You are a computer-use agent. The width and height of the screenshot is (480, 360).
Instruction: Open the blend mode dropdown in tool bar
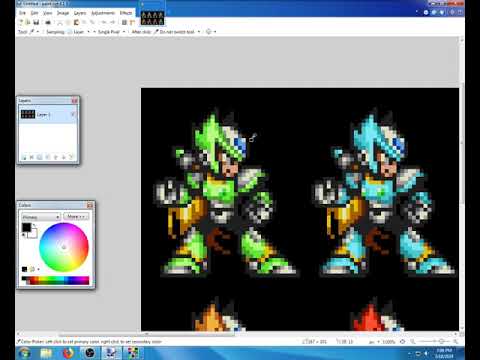coord(211,32)
